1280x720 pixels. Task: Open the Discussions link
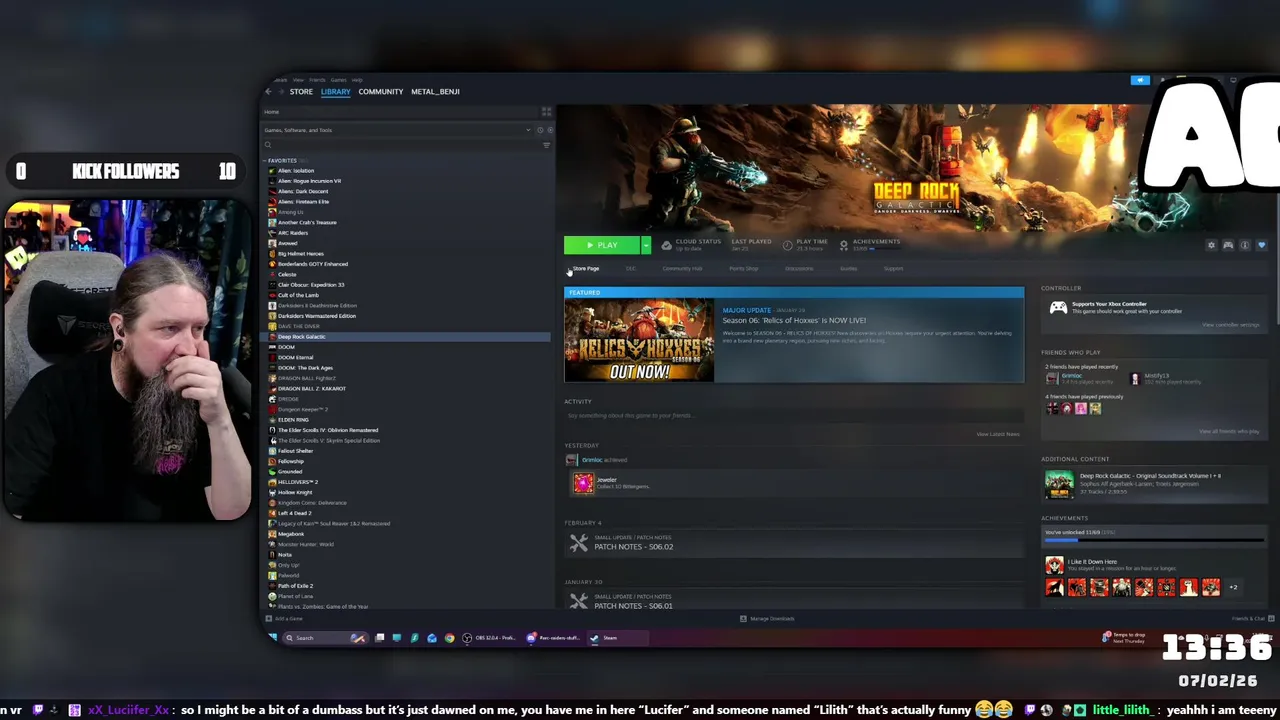799,268
